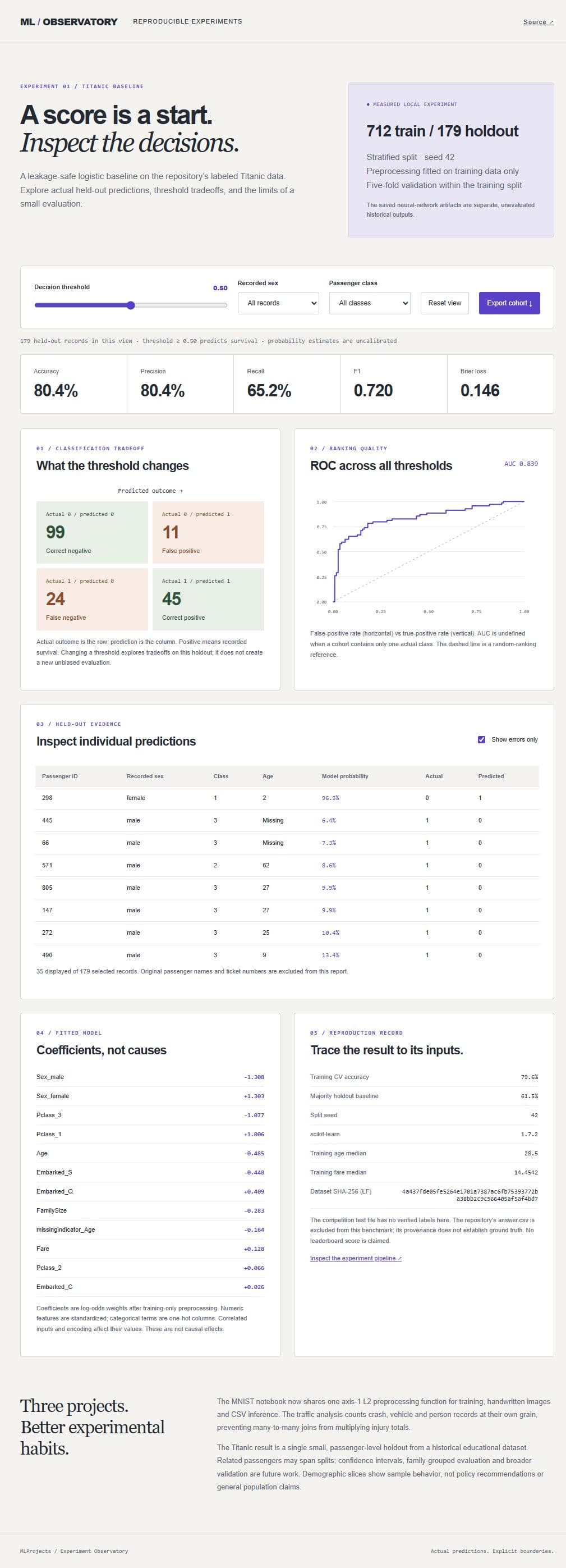This screenshot has height=1568, width=566.
Task: Click the REPRODUCIBLE EXPERIMENTS header text
Action: pos(187,21)
